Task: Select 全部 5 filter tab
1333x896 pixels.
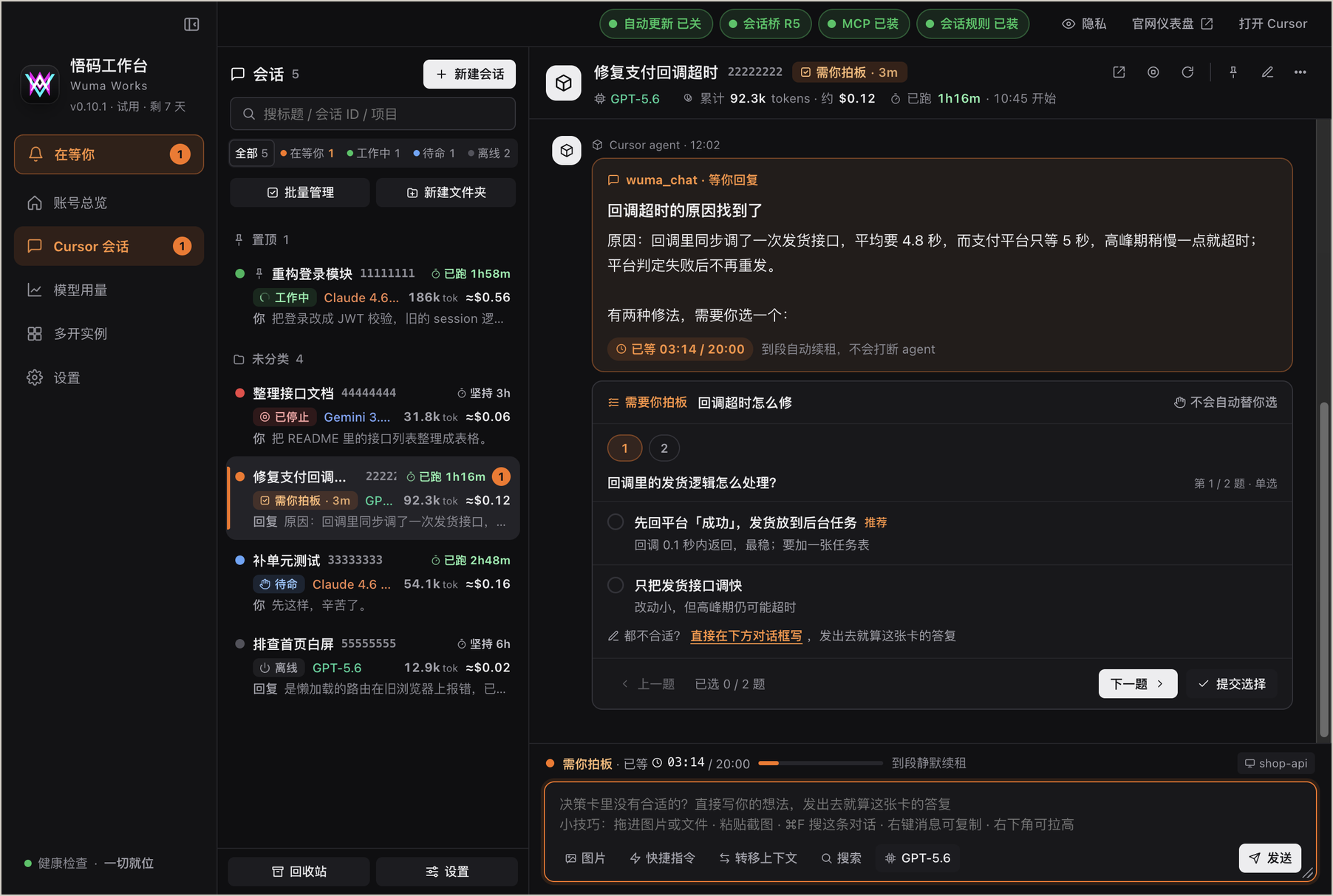Action: (251, 153)
